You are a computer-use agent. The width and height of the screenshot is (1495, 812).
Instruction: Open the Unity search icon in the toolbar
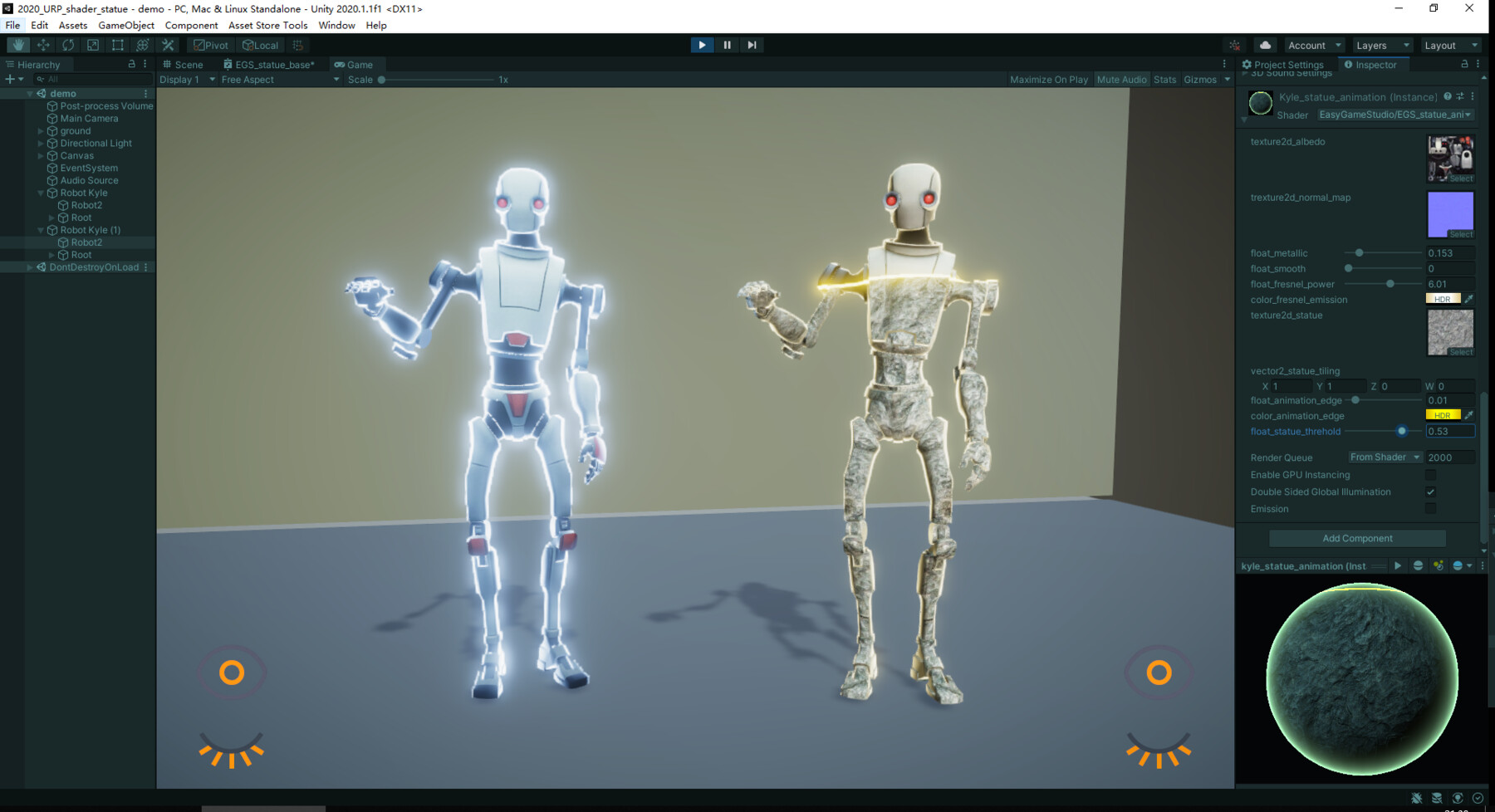[1234, 45]
